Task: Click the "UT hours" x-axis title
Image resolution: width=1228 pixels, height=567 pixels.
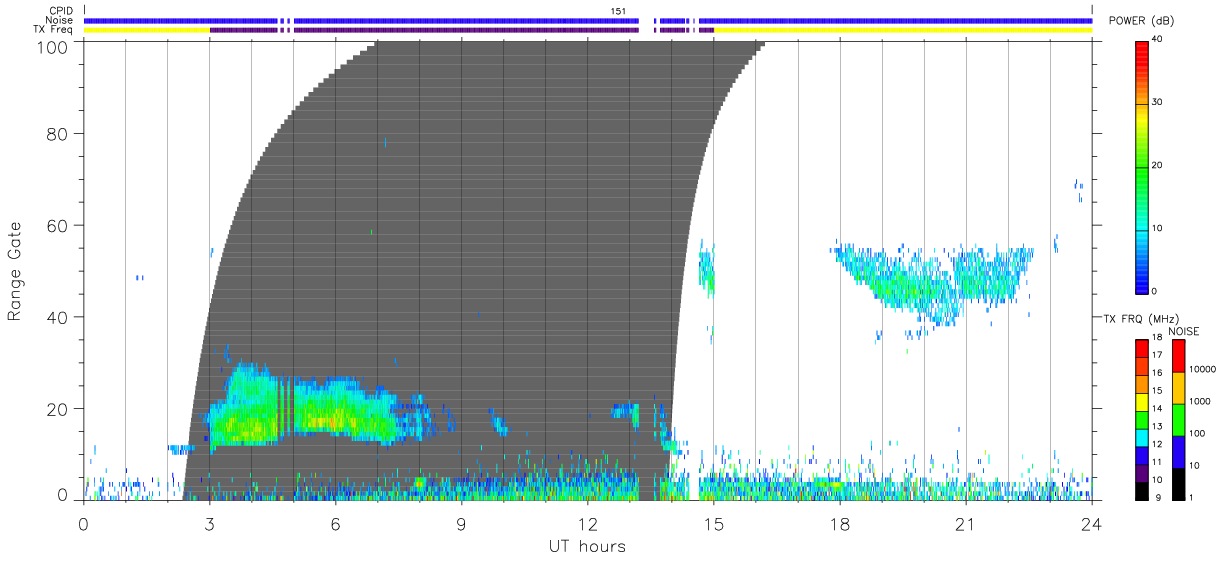Action: pos(587,547)
